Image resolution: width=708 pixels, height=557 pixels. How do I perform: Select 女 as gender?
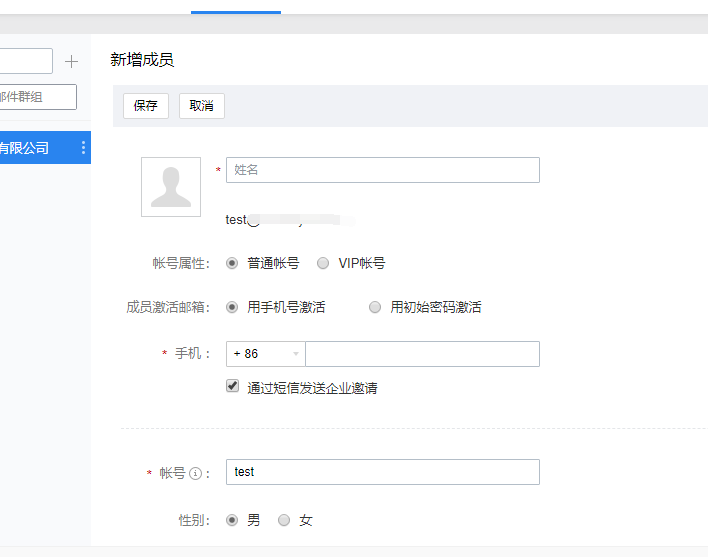point(284,520)
